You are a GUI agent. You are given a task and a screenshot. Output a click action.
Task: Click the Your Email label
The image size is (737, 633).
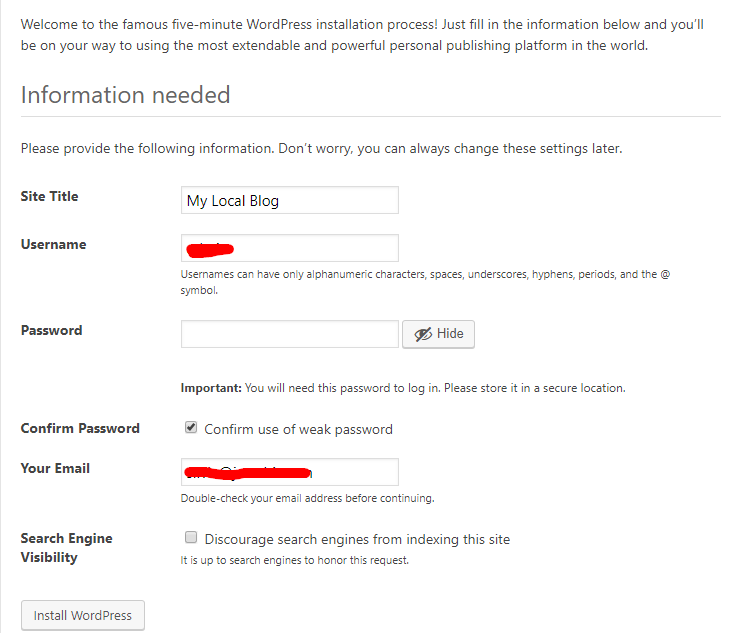tap(55, 468)
